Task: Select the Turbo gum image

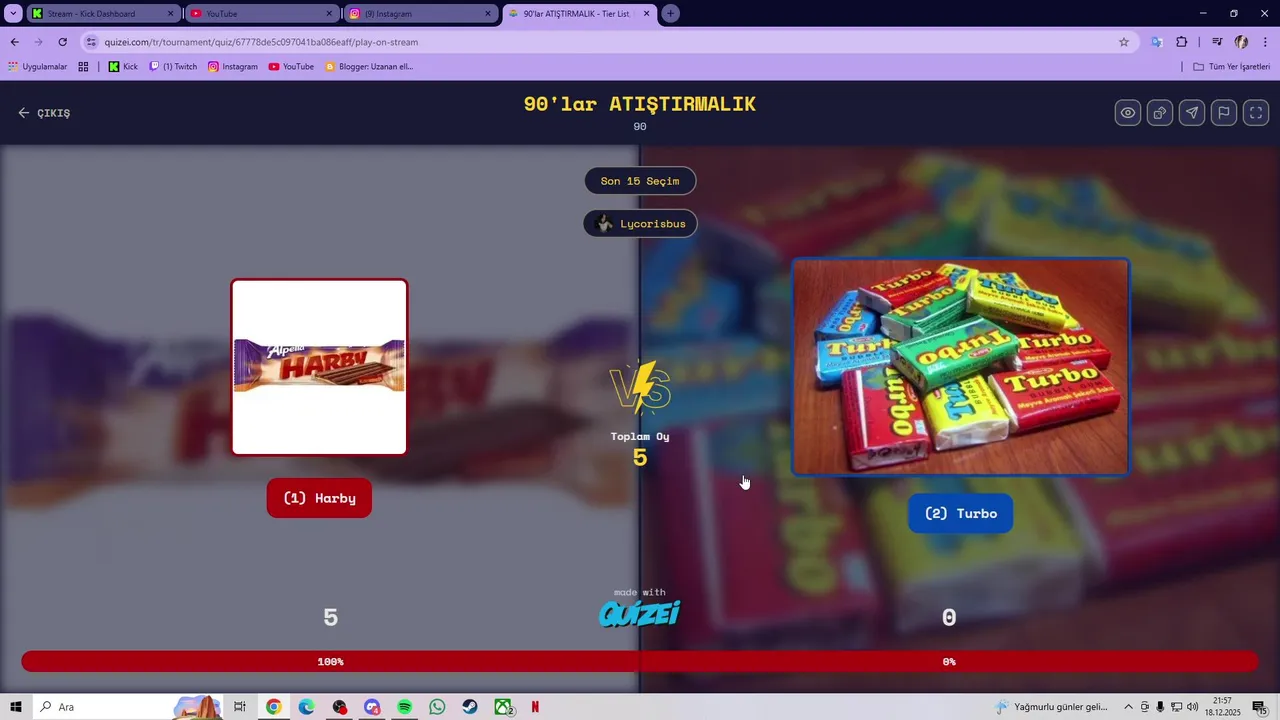Action: [x=960, y=367]
